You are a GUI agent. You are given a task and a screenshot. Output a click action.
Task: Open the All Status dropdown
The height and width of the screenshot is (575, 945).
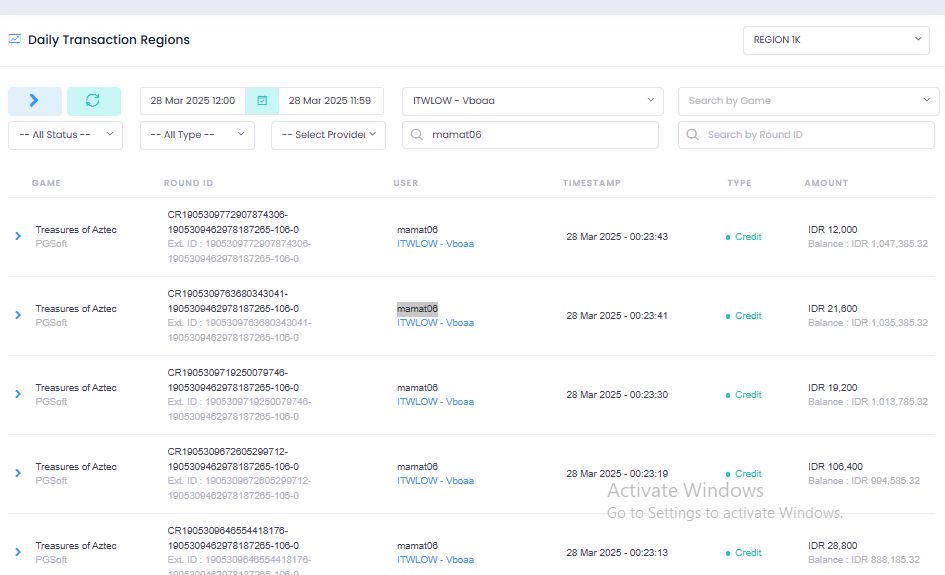coord(65,134)
